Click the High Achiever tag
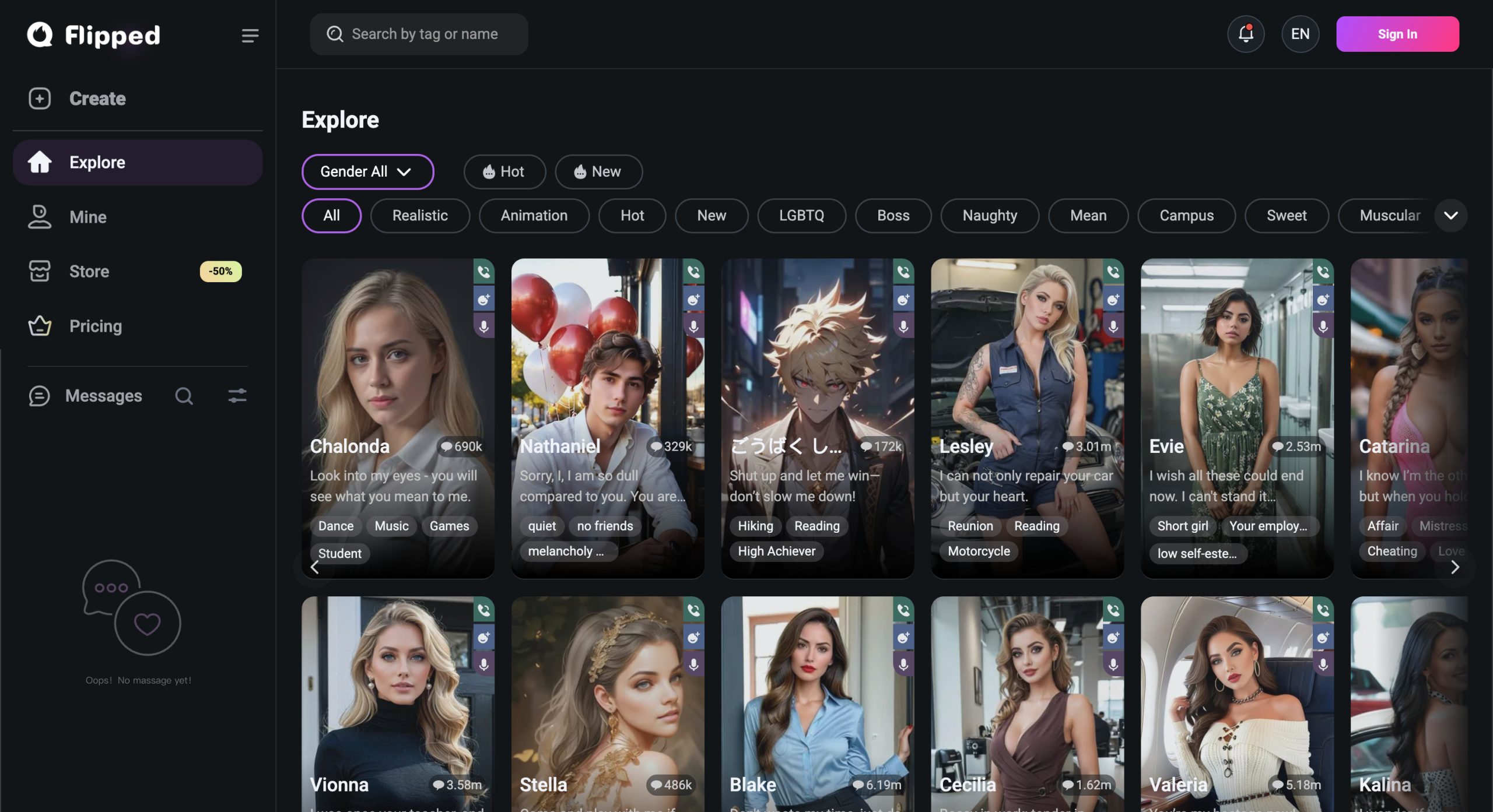The width and height of the screenshot is (1493, 812). tap(776, 551)
